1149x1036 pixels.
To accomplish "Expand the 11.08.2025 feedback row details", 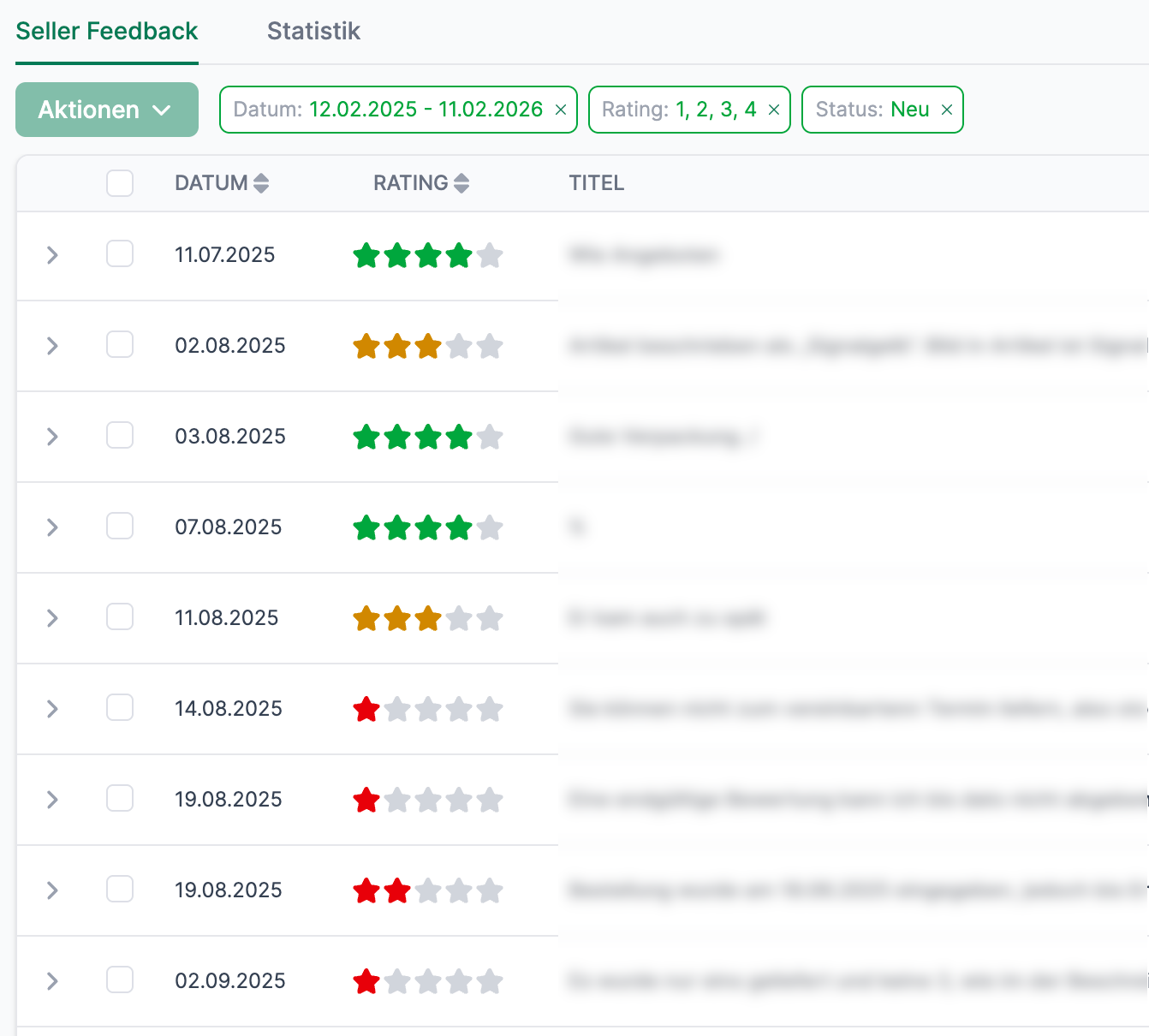I will coord(52,618).
